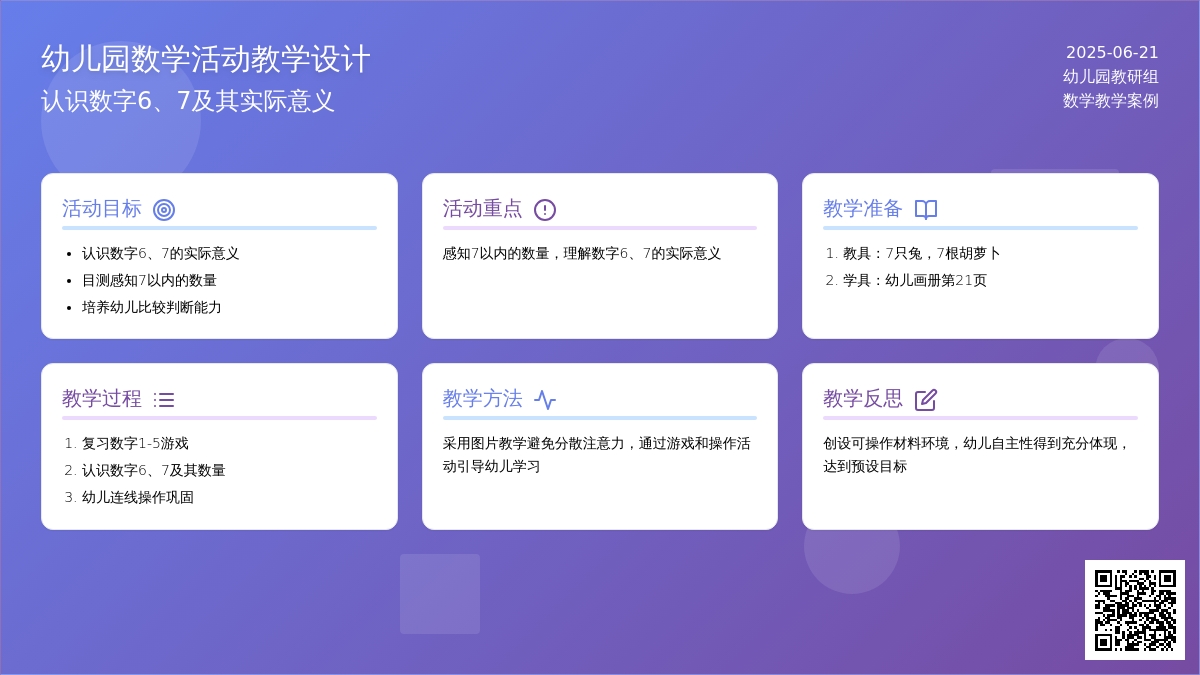Click the date 2025-06-21

pos(1112,52)
